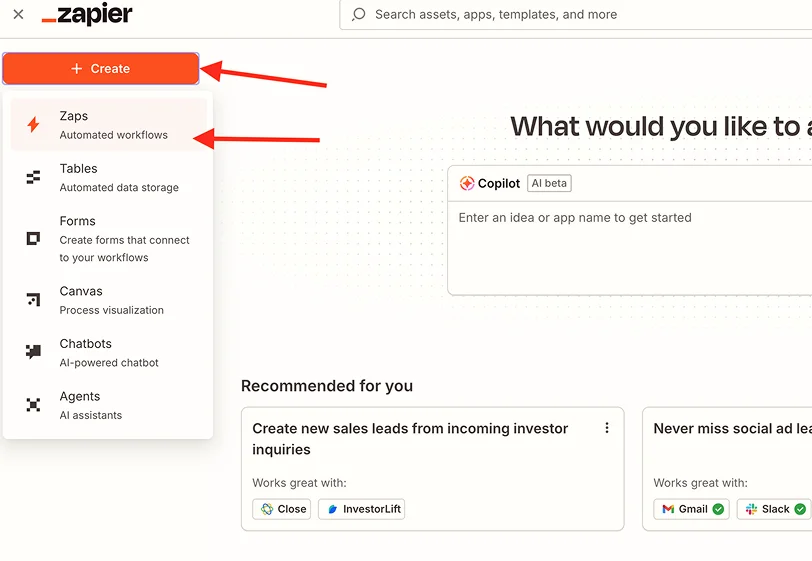The width and height of the screenshot is (812, 561).
Task: Focus the search assets and apps field
Action: pyautogui.click(x=575, y=15)
